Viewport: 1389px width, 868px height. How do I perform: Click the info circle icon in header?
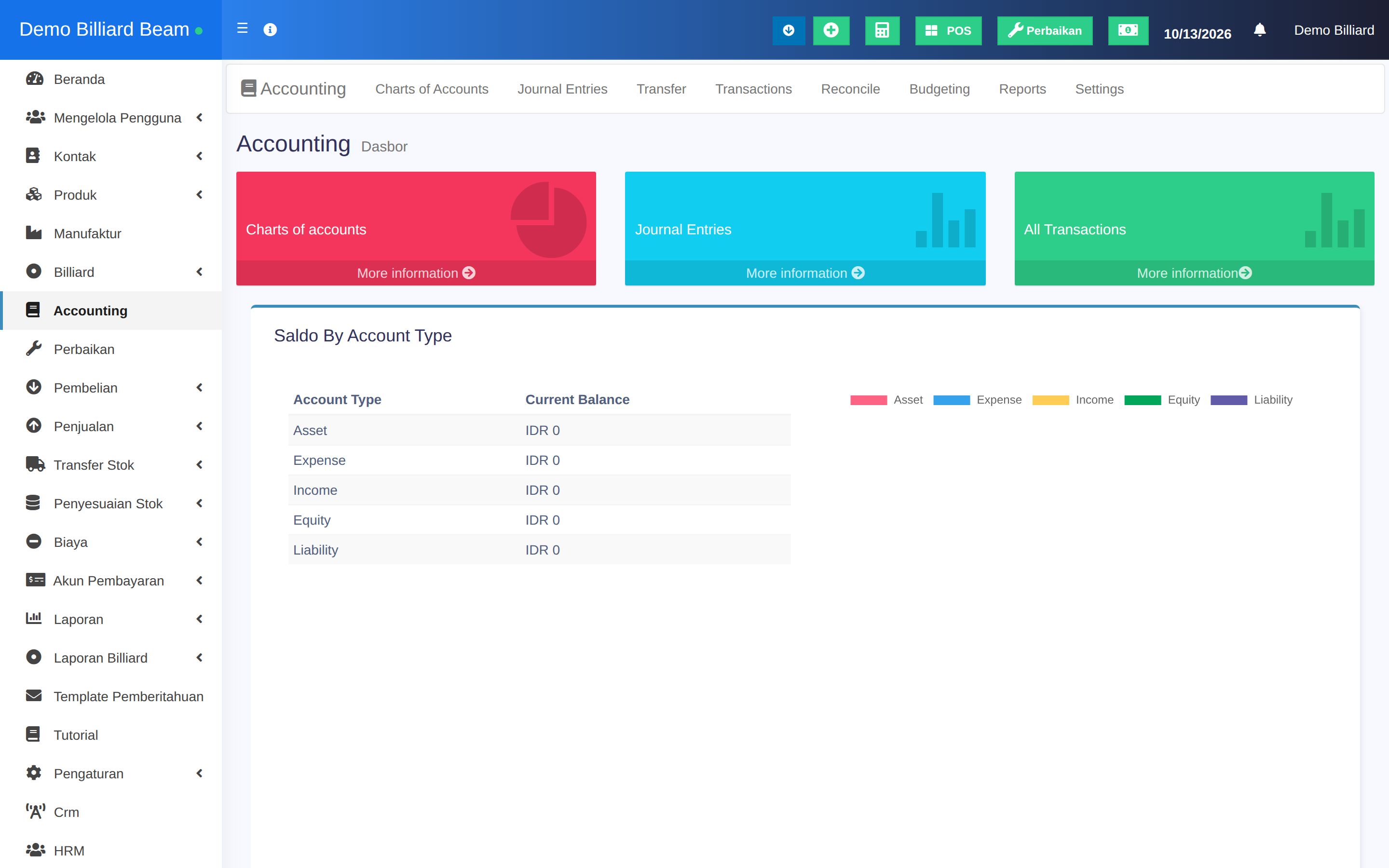tap(270, 29)
